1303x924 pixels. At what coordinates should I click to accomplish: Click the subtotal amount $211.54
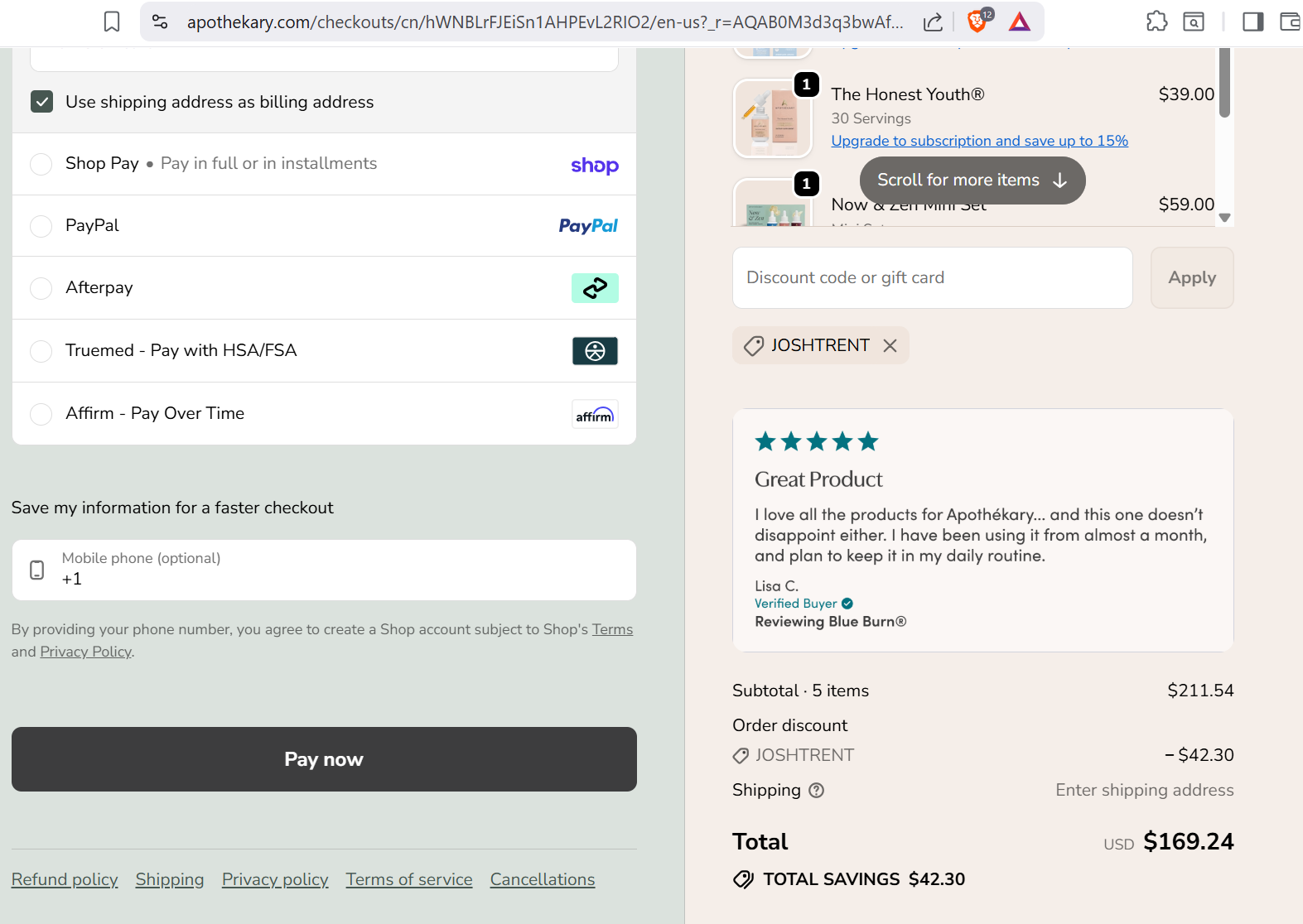point(1200,691)
